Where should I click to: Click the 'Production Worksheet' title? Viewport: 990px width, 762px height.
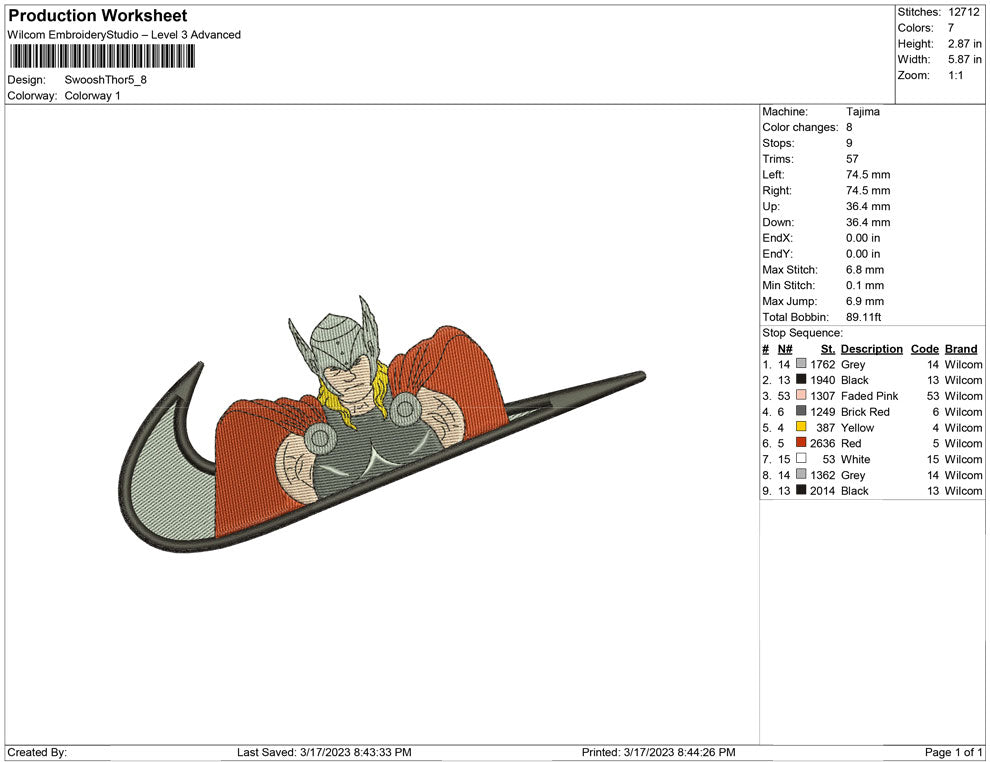click(x=98, y=15)
